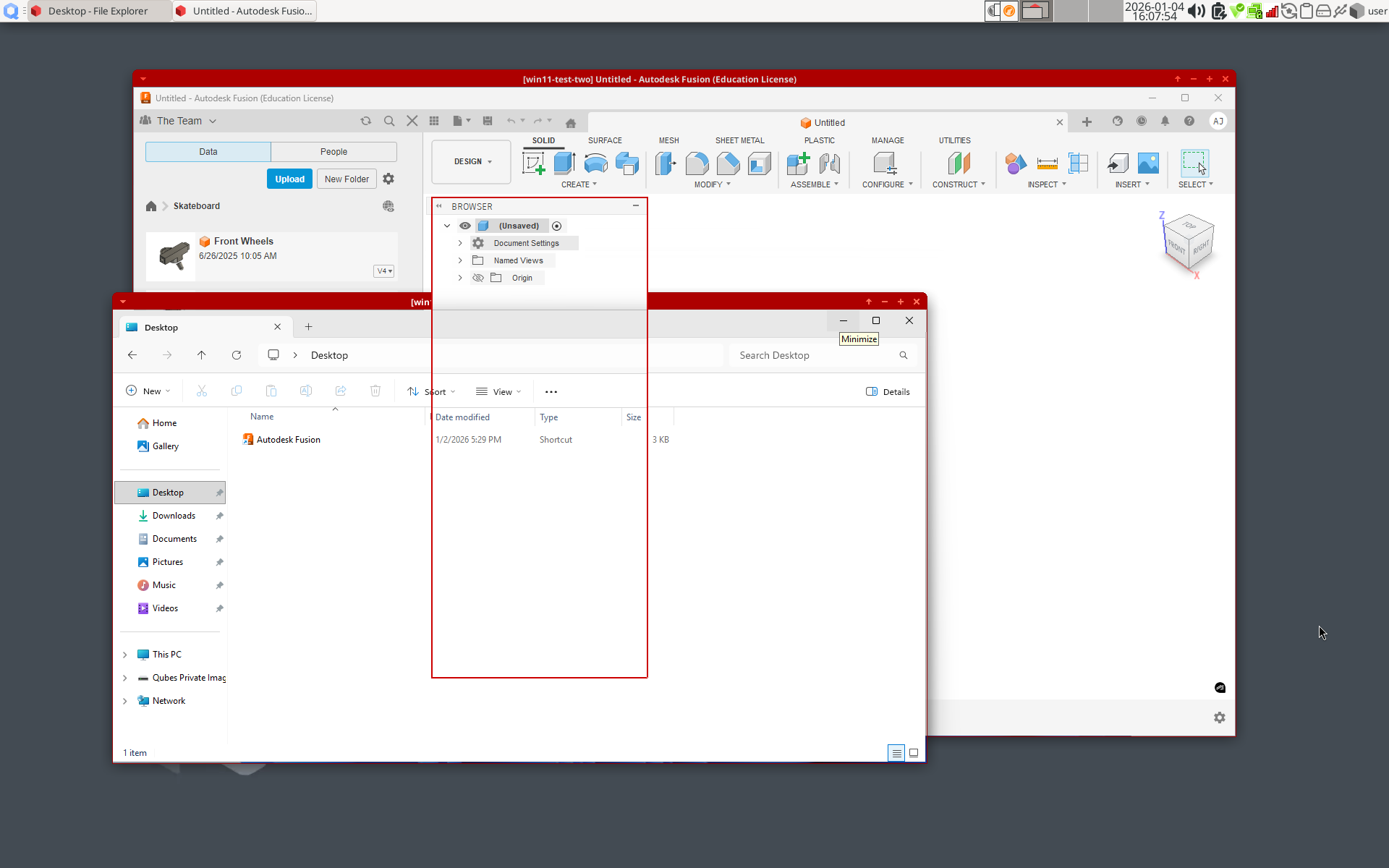Activate the Unsaved component radio button
1389x868 pixels.
pyautogui.click(x=556, y=226)
